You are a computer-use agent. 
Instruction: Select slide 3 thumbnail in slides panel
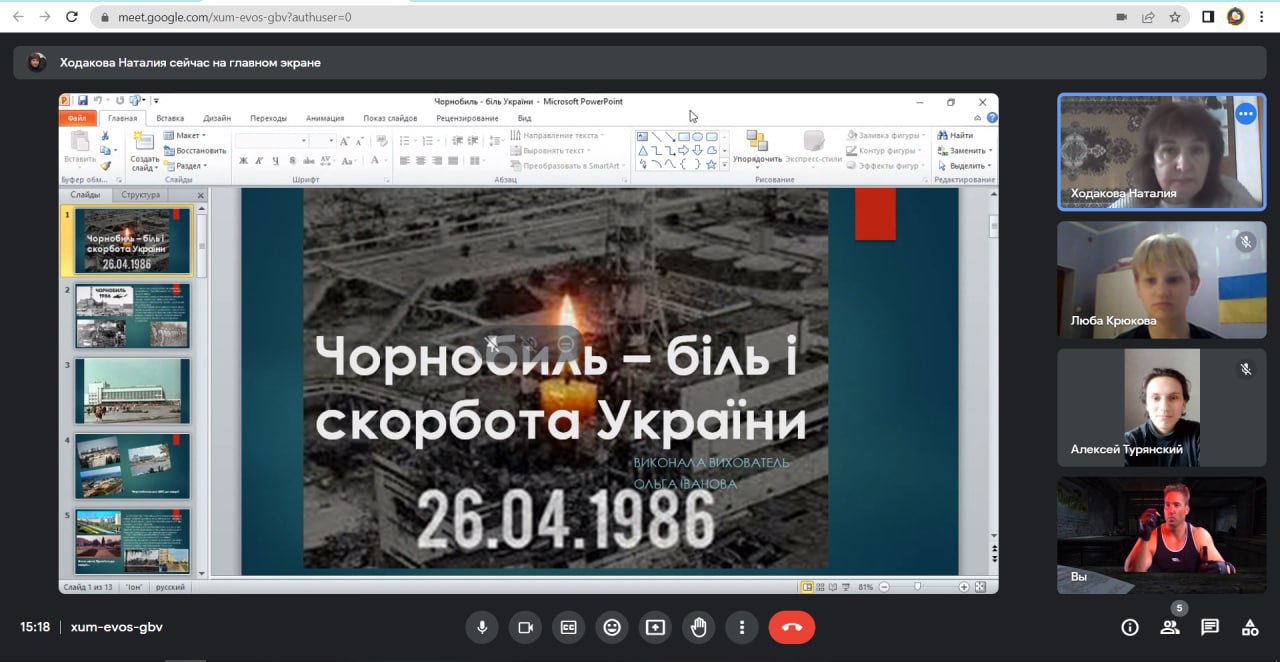tap(132, 391)
